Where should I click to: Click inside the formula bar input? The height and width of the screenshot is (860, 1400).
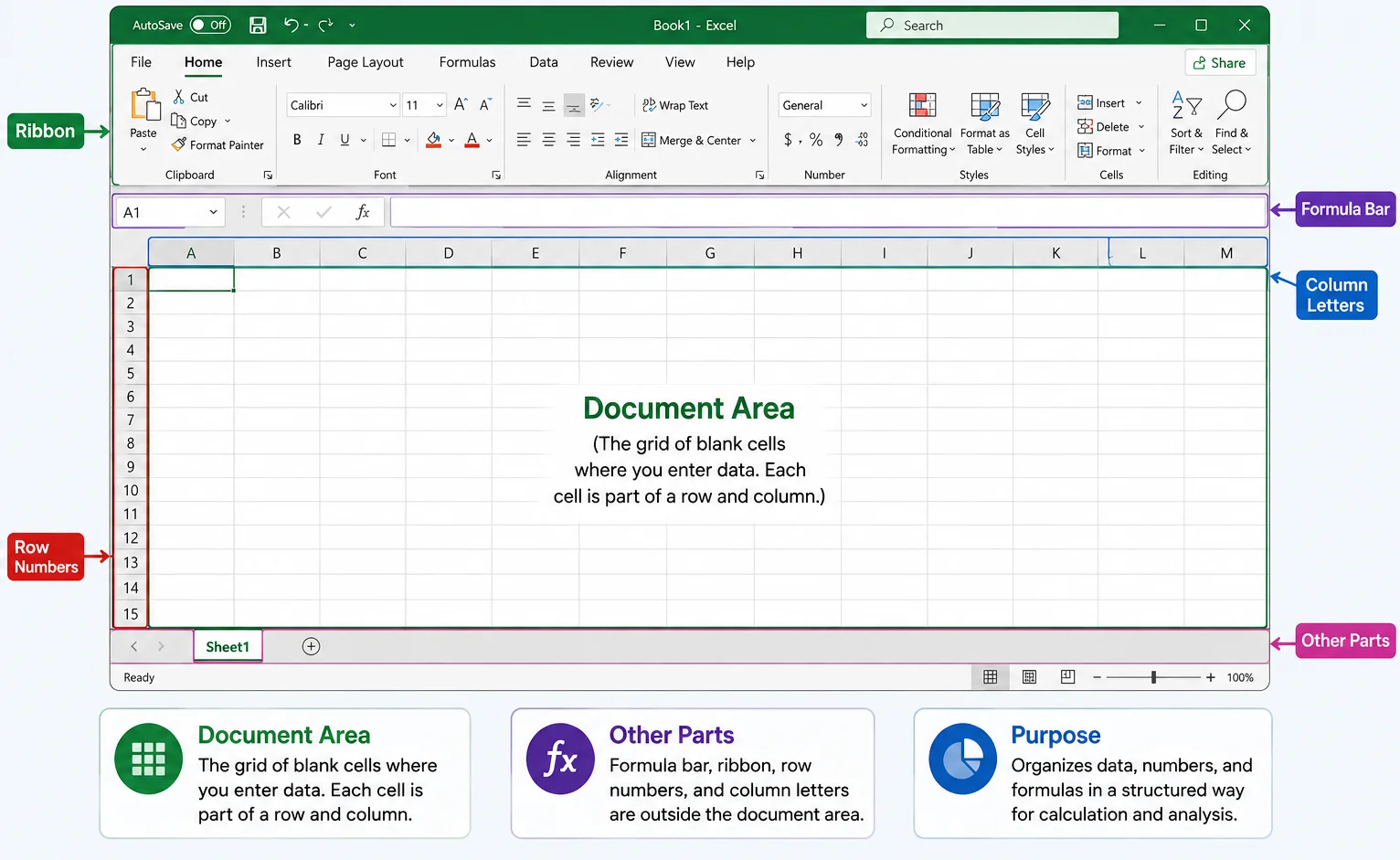coord(828,212)
